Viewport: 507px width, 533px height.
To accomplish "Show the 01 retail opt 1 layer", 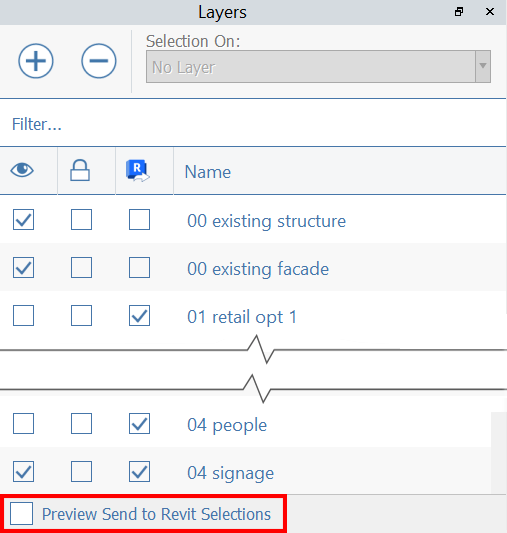I will (23, 315).
